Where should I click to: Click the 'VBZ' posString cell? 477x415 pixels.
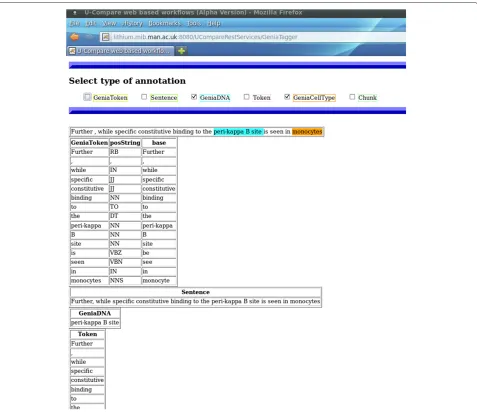pos(125,253)
